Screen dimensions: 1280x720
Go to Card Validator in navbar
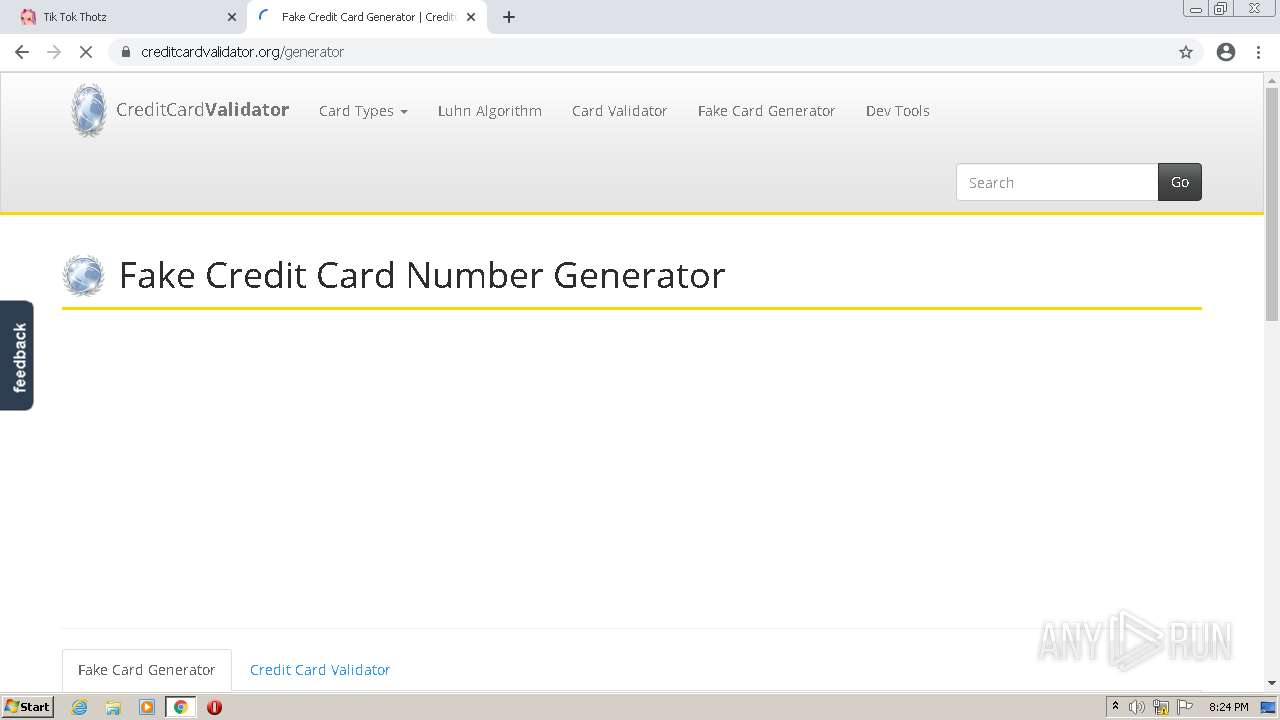pyautogui.click(x=619, y=111)
